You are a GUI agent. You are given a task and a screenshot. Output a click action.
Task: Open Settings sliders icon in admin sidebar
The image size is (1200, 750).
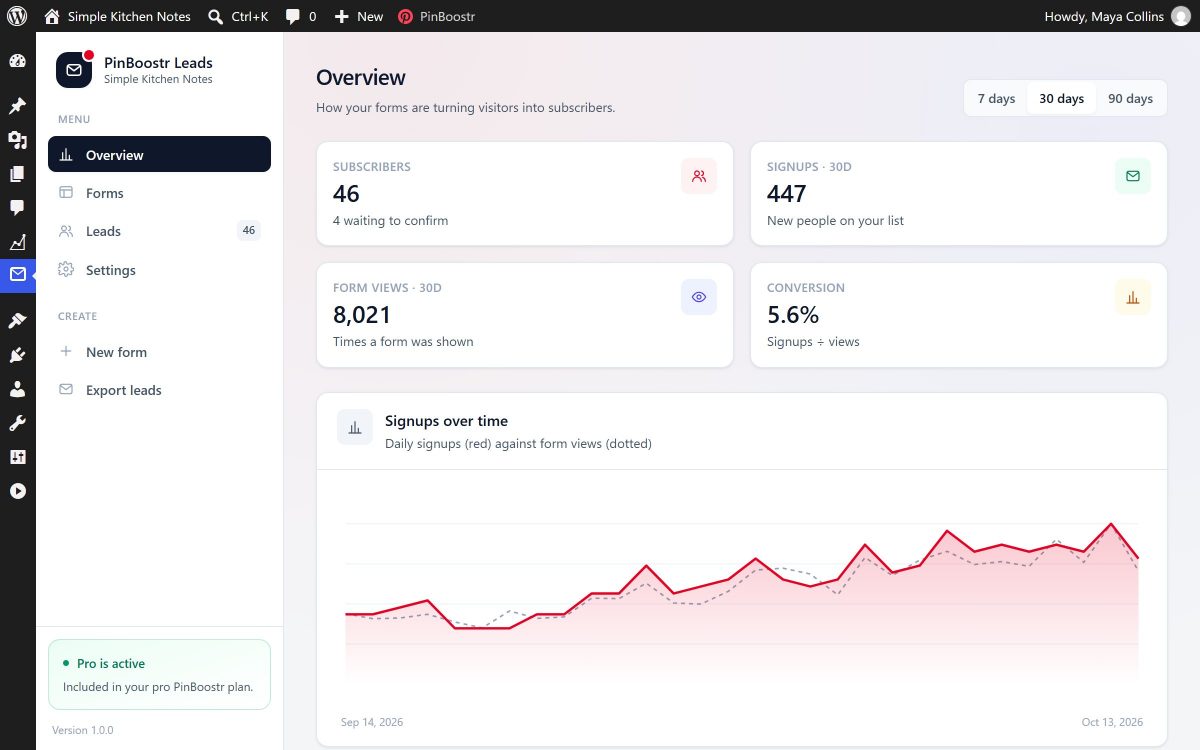tap(17, 457)
